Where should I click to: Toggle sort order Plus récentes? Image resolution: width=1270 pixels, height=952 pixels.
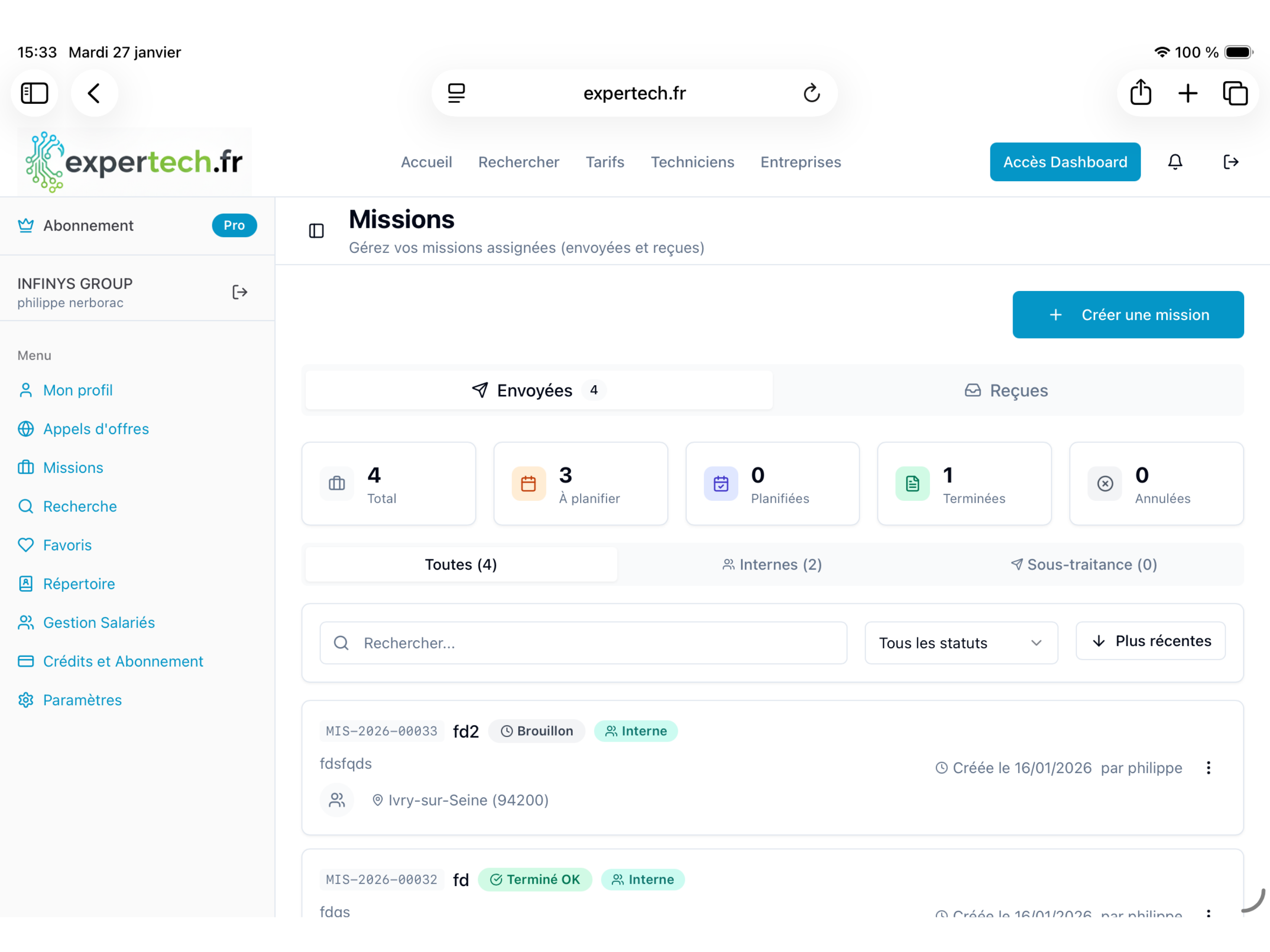coord(1150,641)
